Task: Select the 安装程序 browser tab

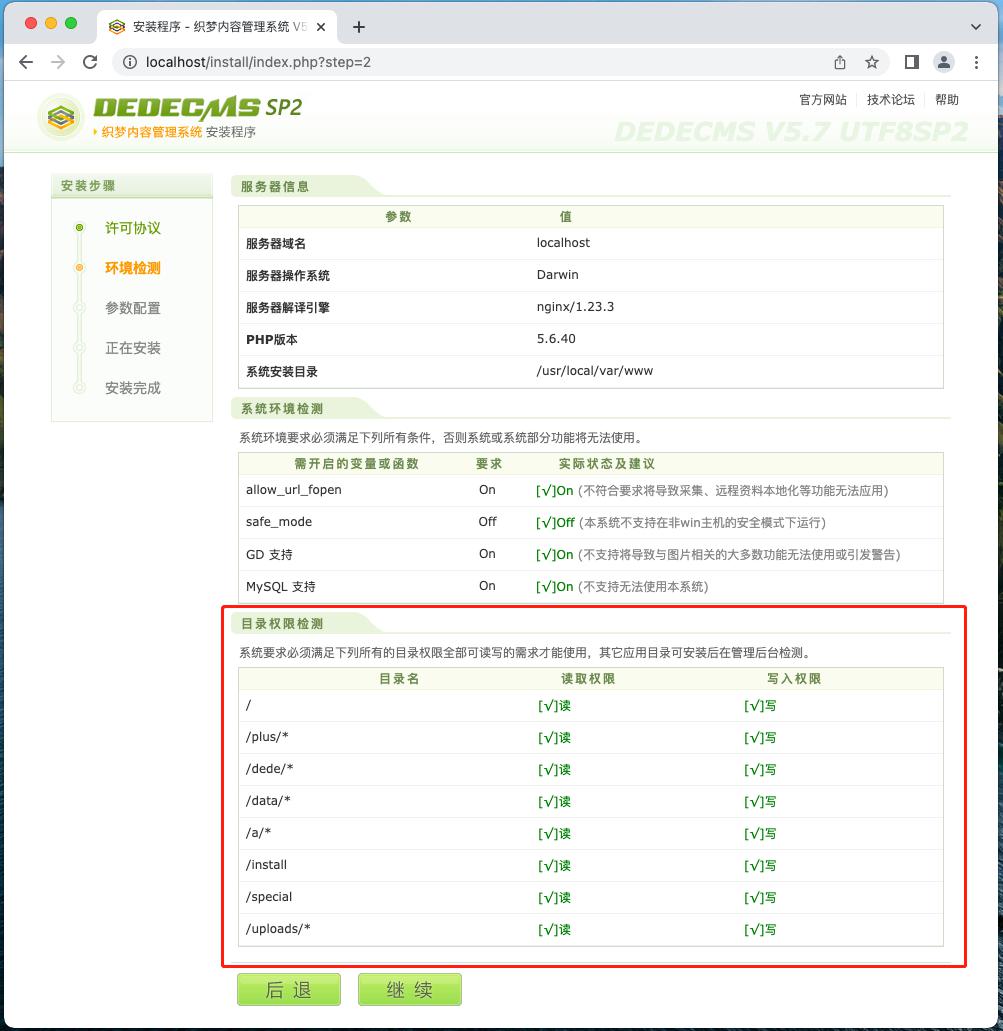Action: pyautogui.click(x=218, y=27)
